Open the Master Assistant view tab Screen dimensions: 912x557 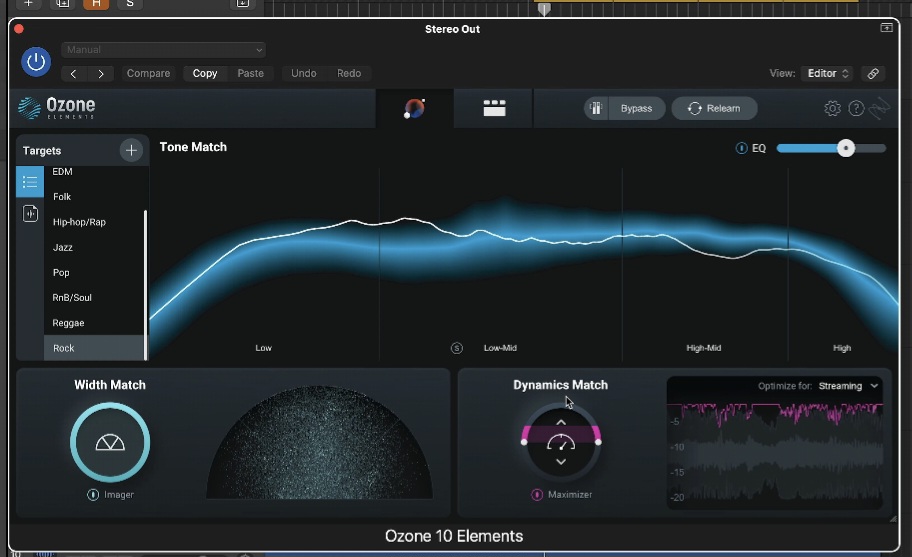click(x=415, y=108)
